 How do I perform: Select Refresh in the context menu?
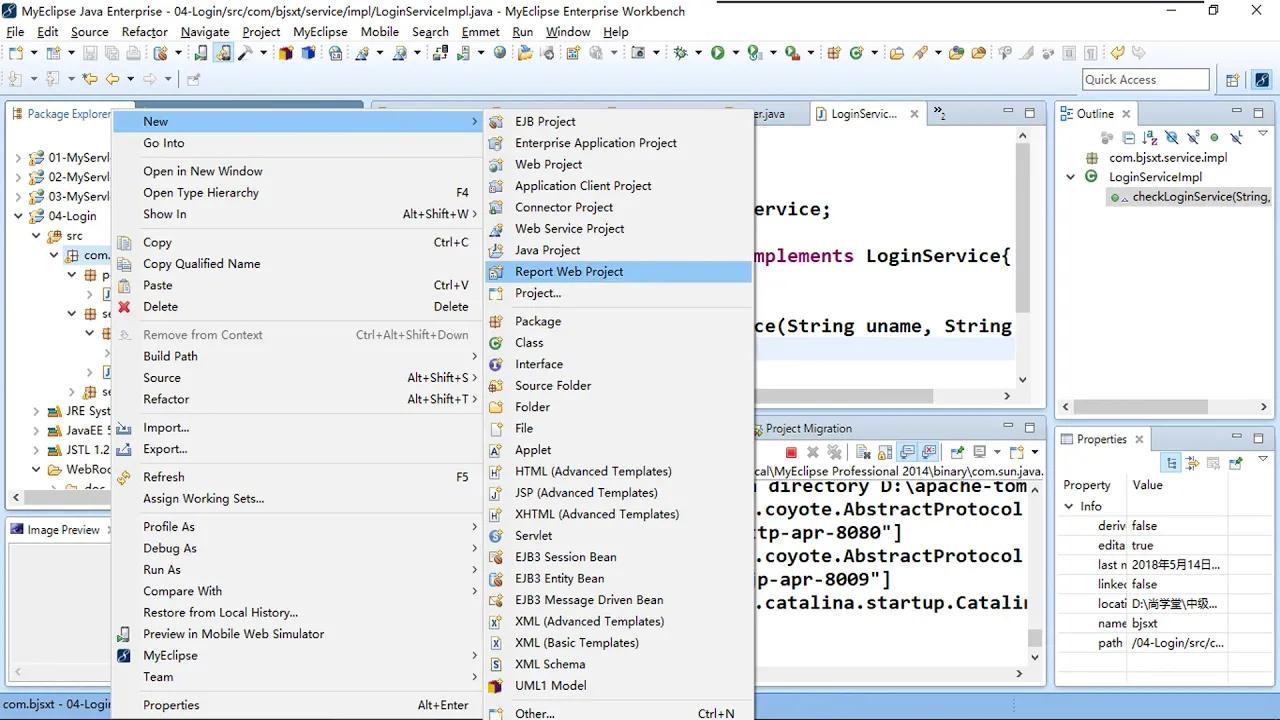coord(298,477)
